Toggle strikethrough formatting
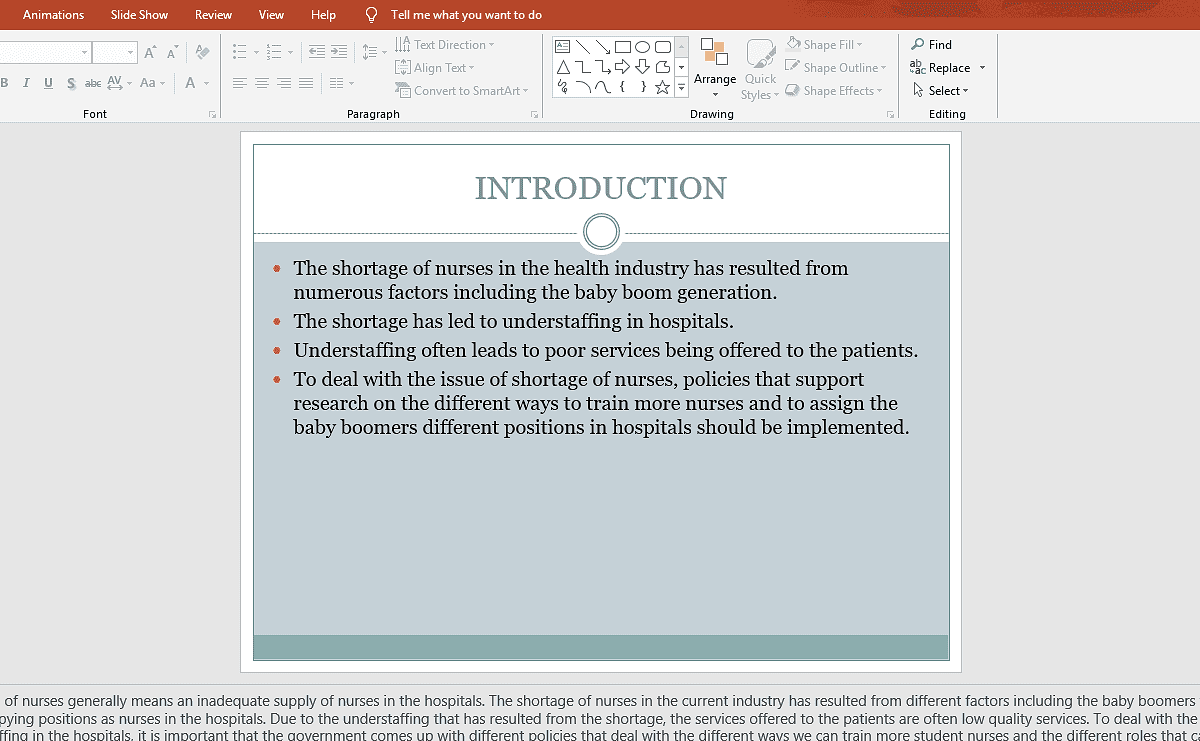 (93, 83)
